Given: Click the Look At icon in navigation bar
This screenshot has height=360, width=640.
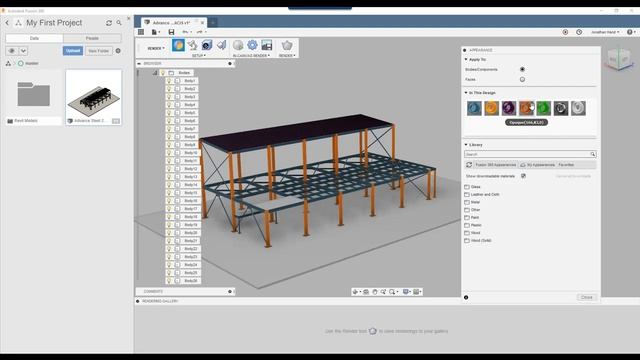Looking at the screenshot, I should 366,292.
